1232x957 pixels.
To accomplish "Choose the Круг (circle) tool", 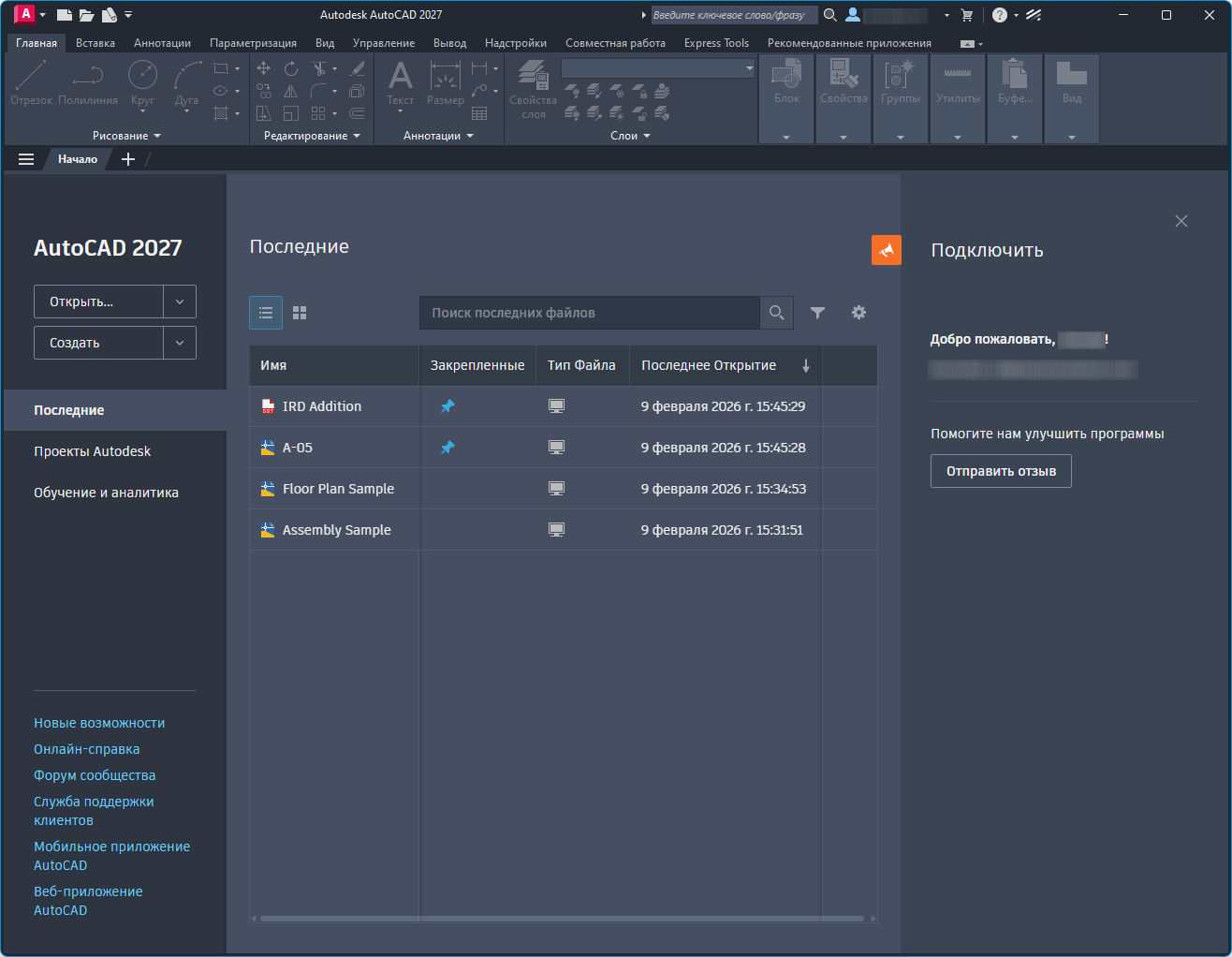I will 142,82.
